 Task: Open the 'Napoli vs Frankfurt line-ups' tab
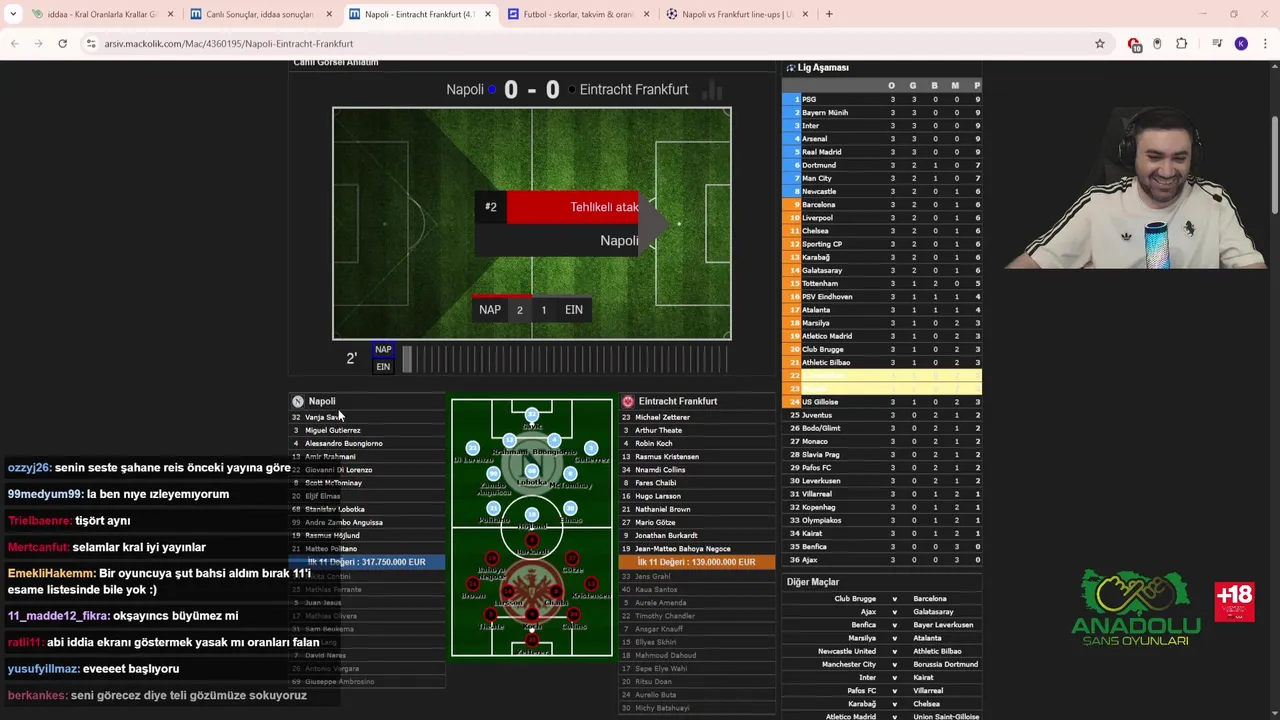click(x=737, y=14)
